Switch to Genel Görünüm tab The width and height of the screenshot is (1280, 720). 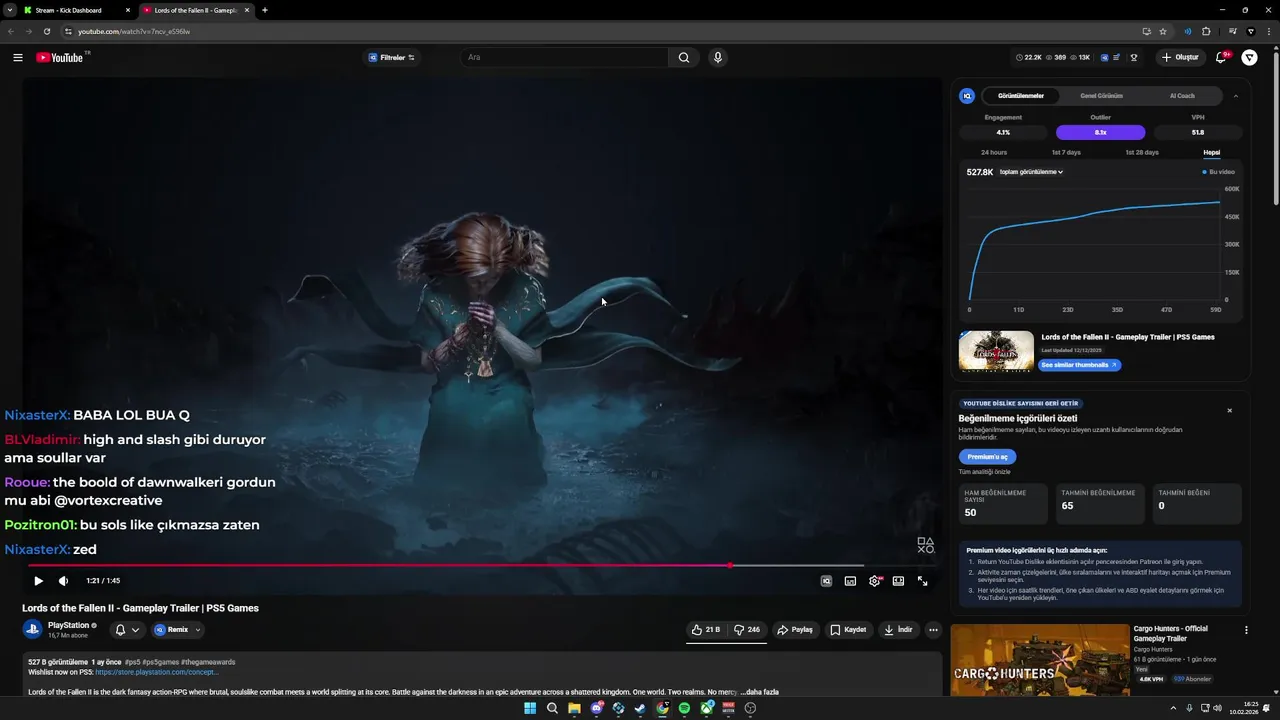point(1101,96)
